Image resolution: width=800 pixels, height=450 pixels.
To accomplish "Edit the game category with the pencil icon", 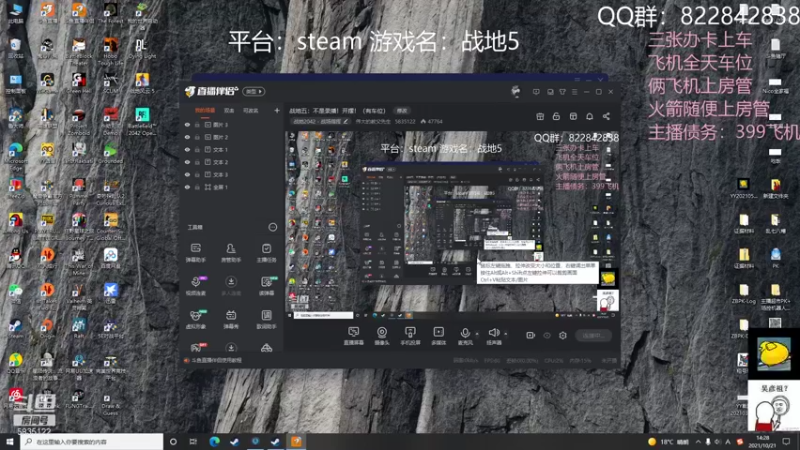I will pos(346,121).
